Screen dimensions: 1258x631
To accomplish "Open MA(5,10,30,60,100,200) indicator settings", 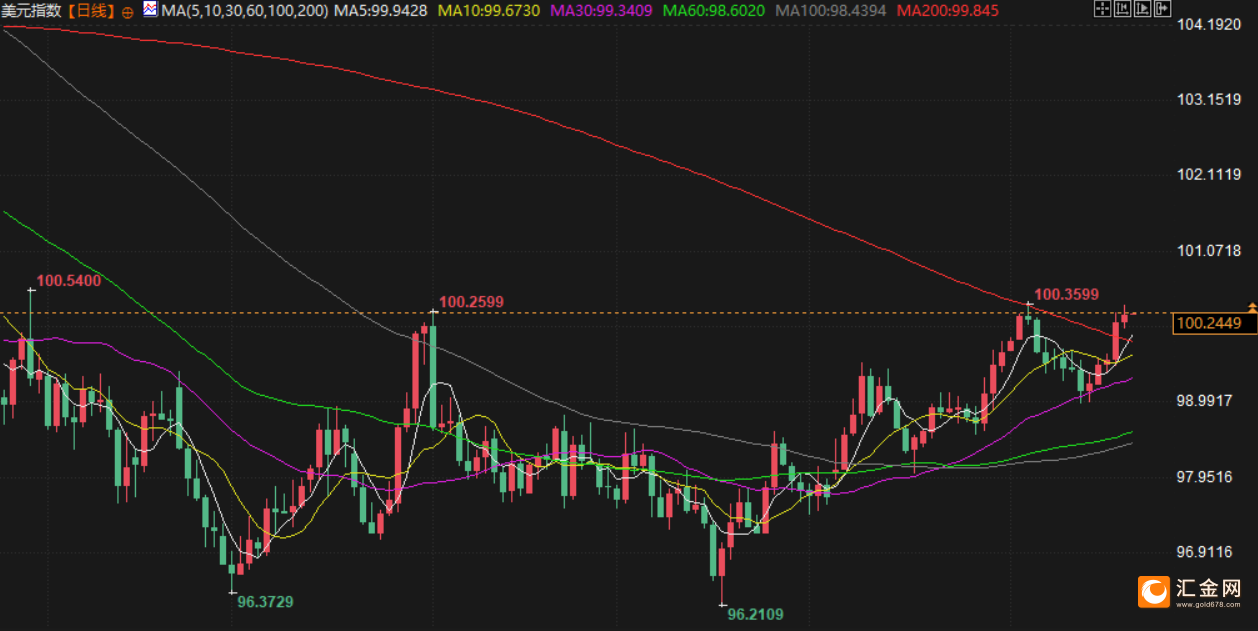I will (x=243, y=11).
